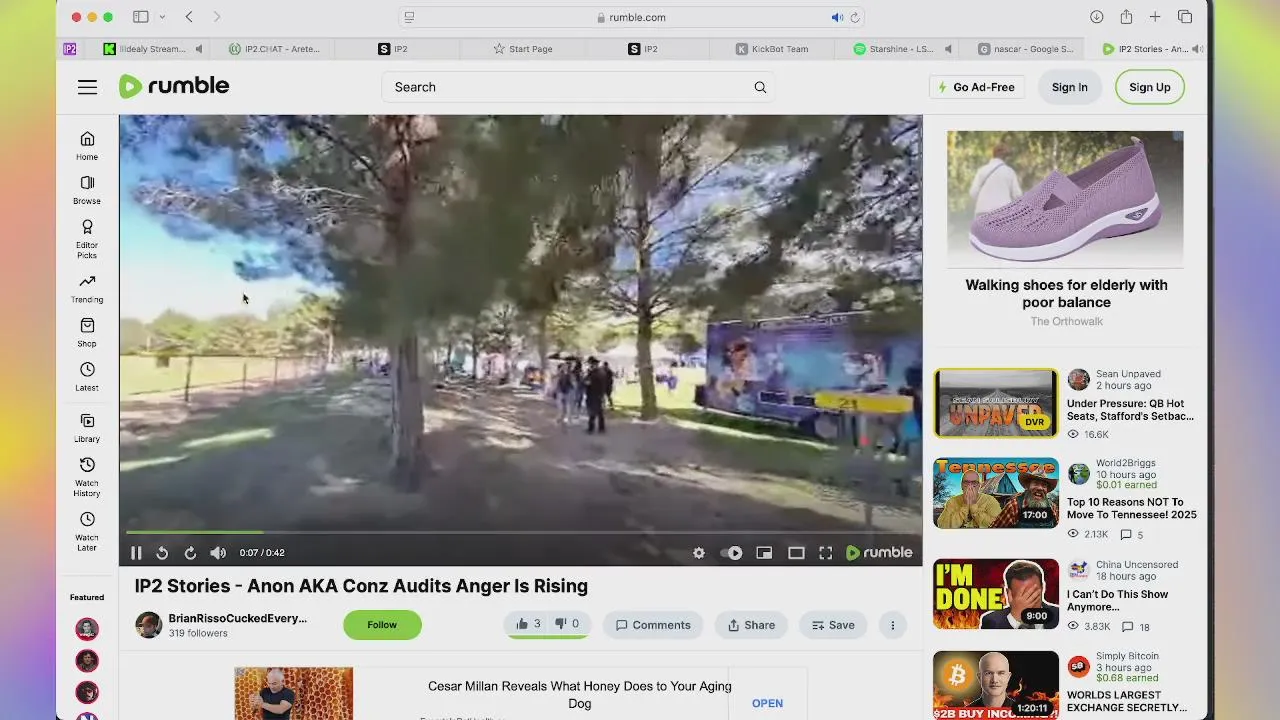Open Browse in the sidebar

click(87, 189)
